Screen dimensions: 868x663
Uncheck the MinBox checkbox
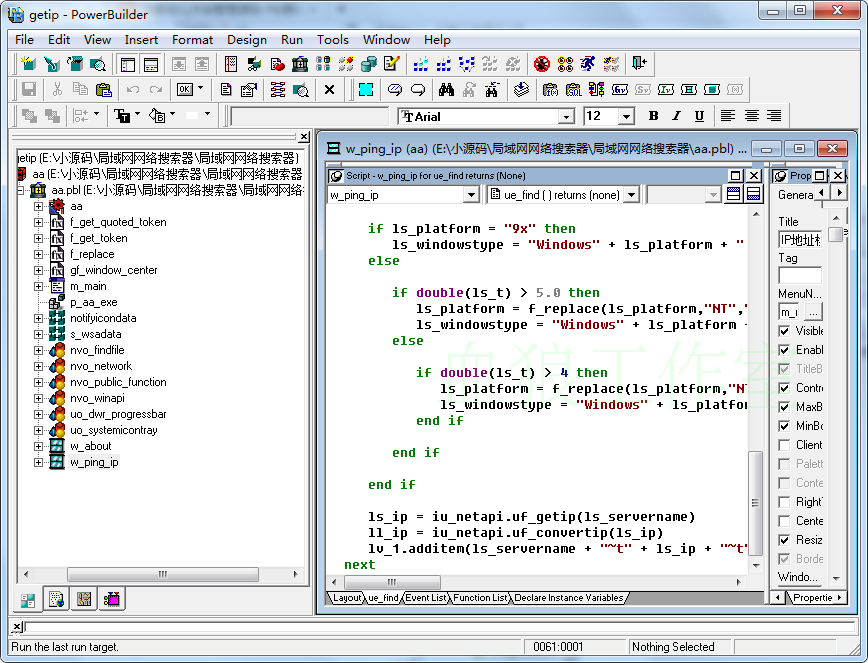point(784,426)
